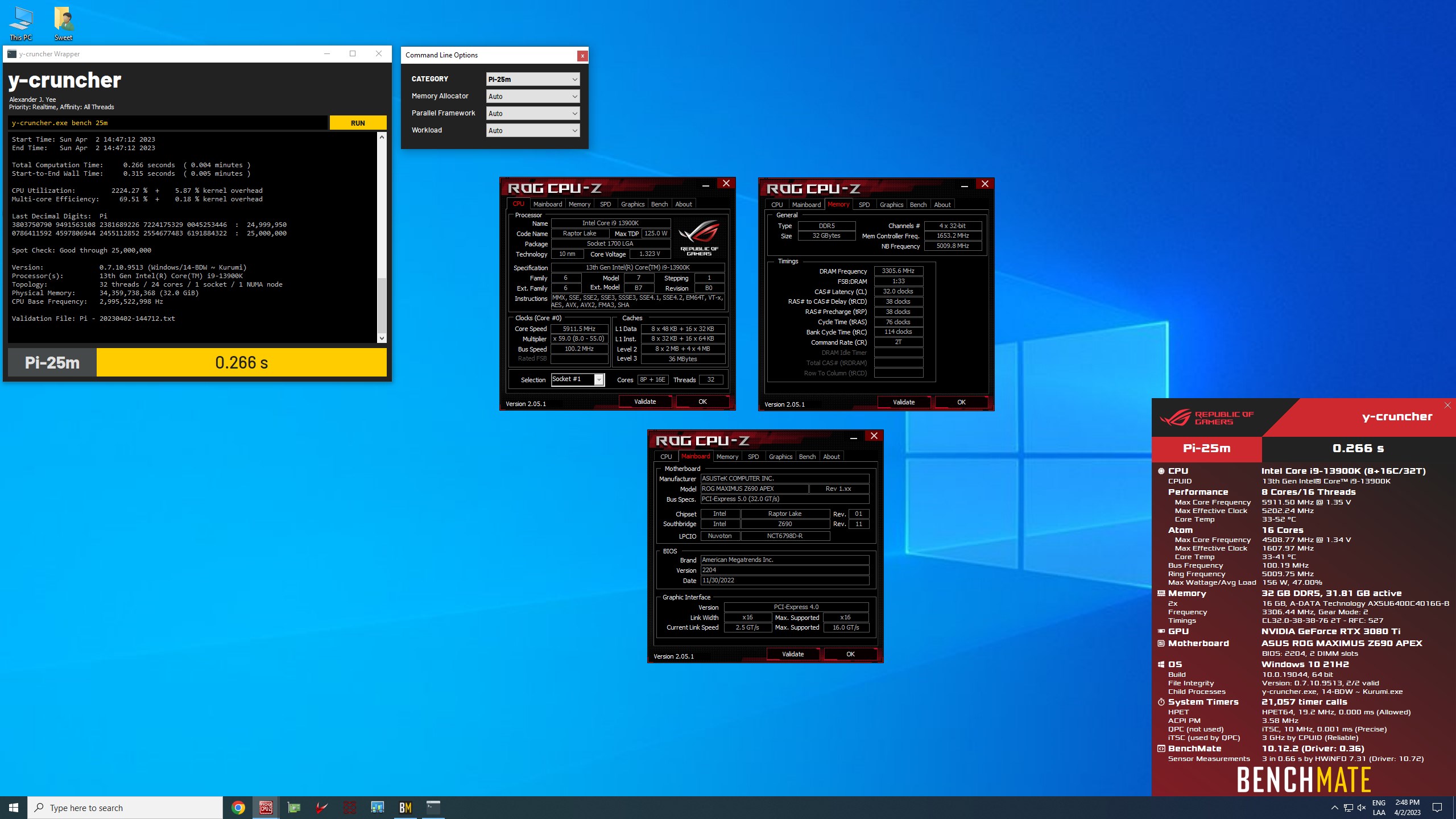Click the terminal console taskbar icon
1456x819 pixels.
click(x=433, y=808)
